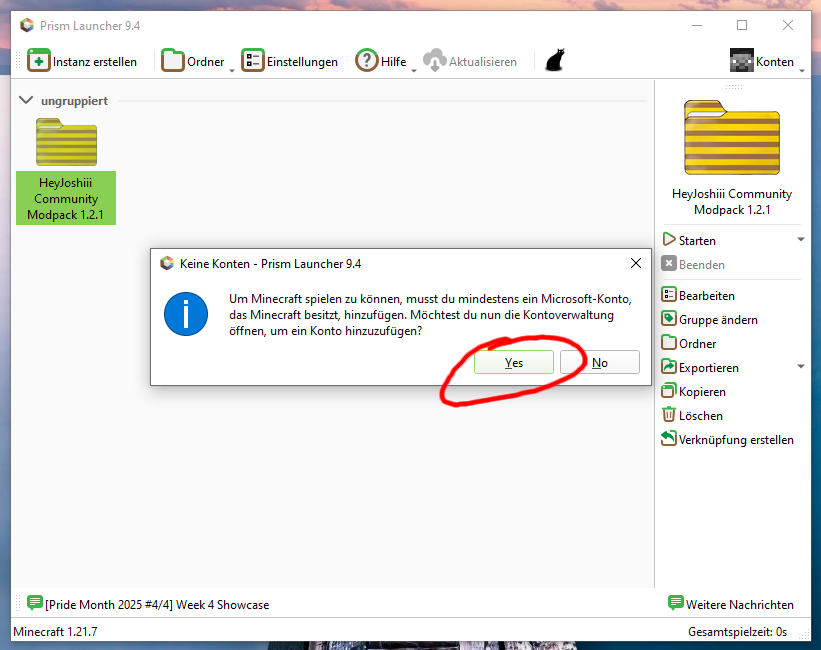Open the Konten account dropdown
This screenshot has height=650, width=821.
pos(766,61)
